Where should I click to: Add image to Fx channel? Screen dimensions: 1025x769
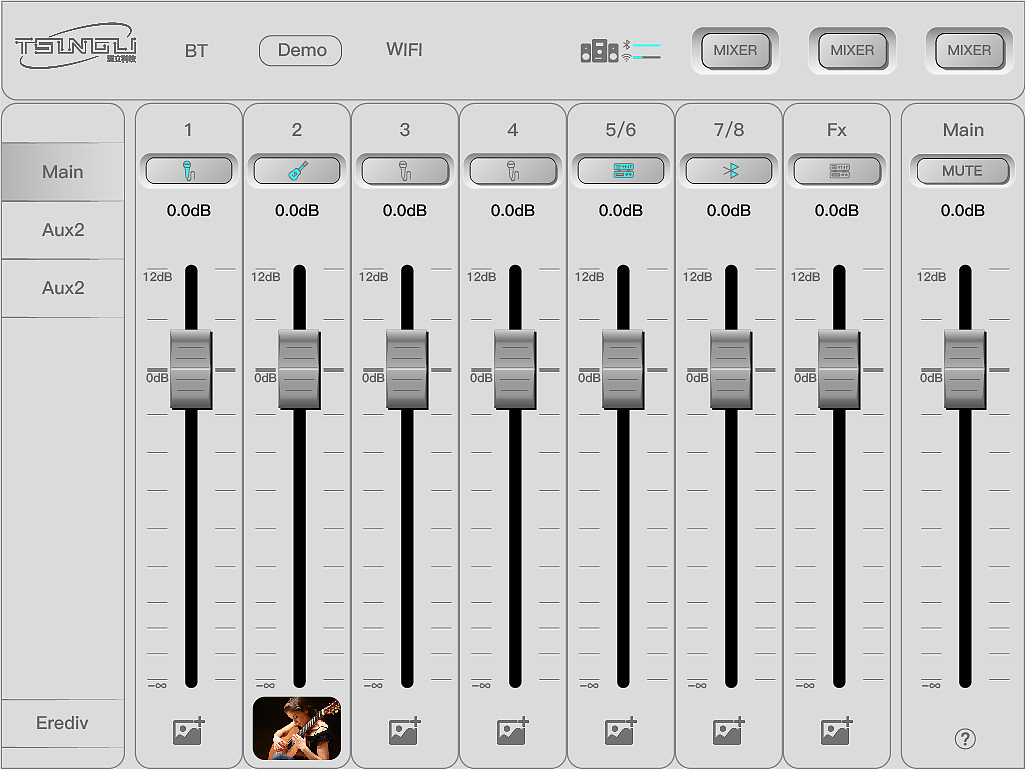point(837,731)
